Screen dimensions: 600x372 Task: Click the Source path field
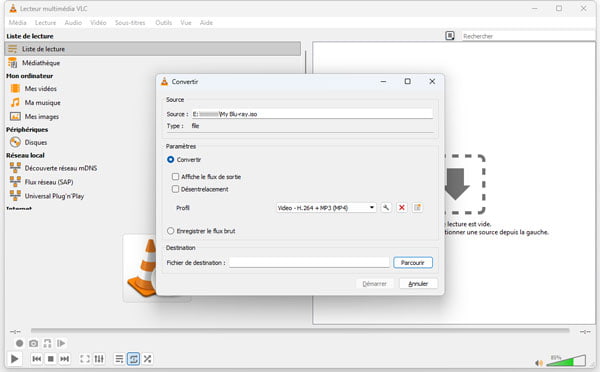pos(312,114)
